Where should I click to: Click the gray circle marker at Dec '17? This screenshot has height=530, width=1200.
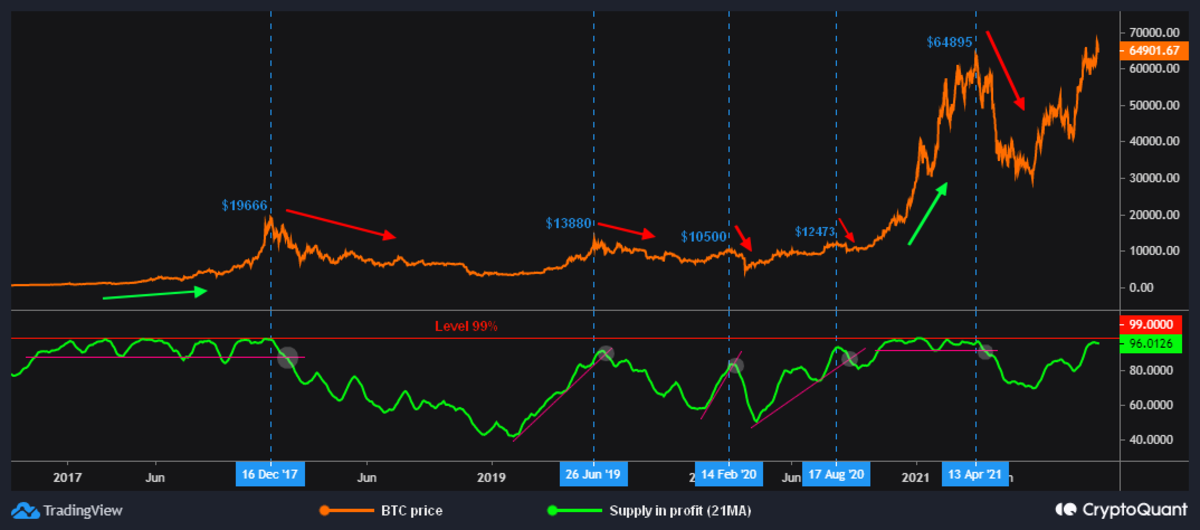tap(287, 356)
